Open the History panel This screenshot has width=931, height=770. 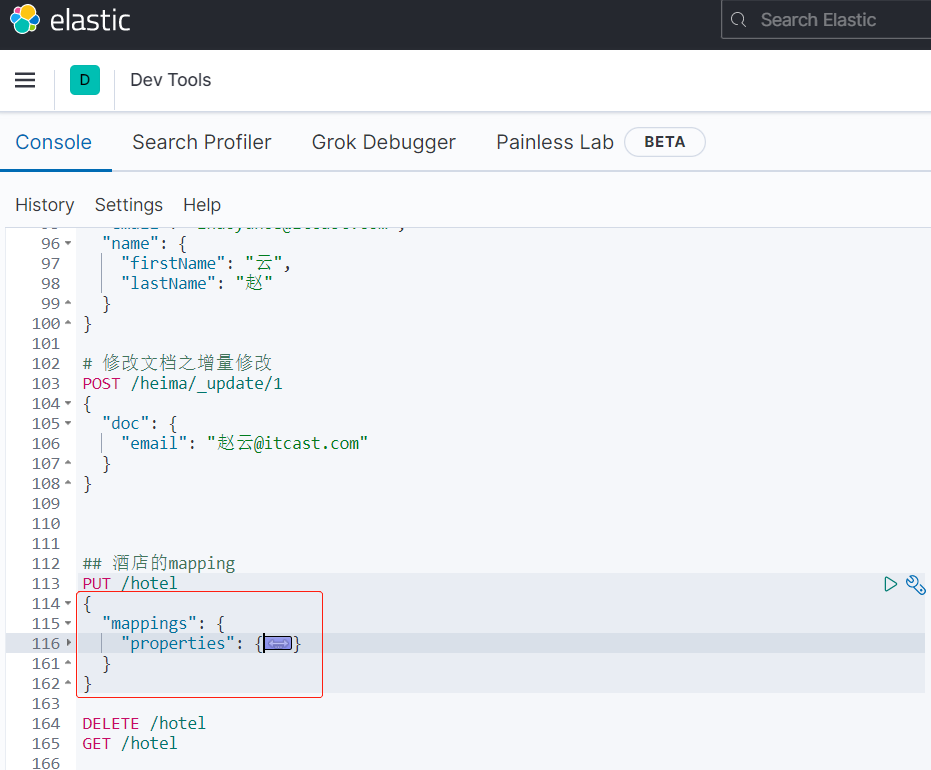point(45,205)
